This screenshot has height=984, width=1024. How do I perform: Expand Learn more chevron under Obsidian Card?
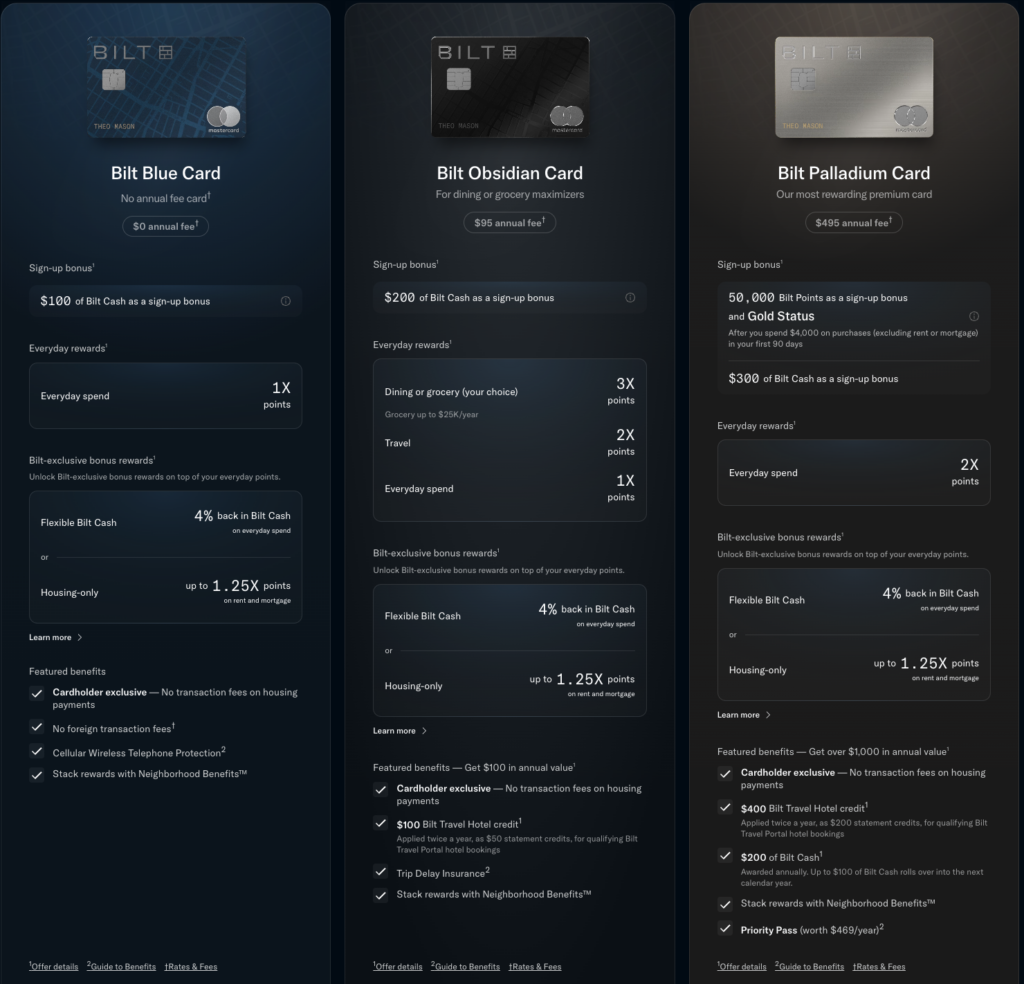click(x=424, y=731)
